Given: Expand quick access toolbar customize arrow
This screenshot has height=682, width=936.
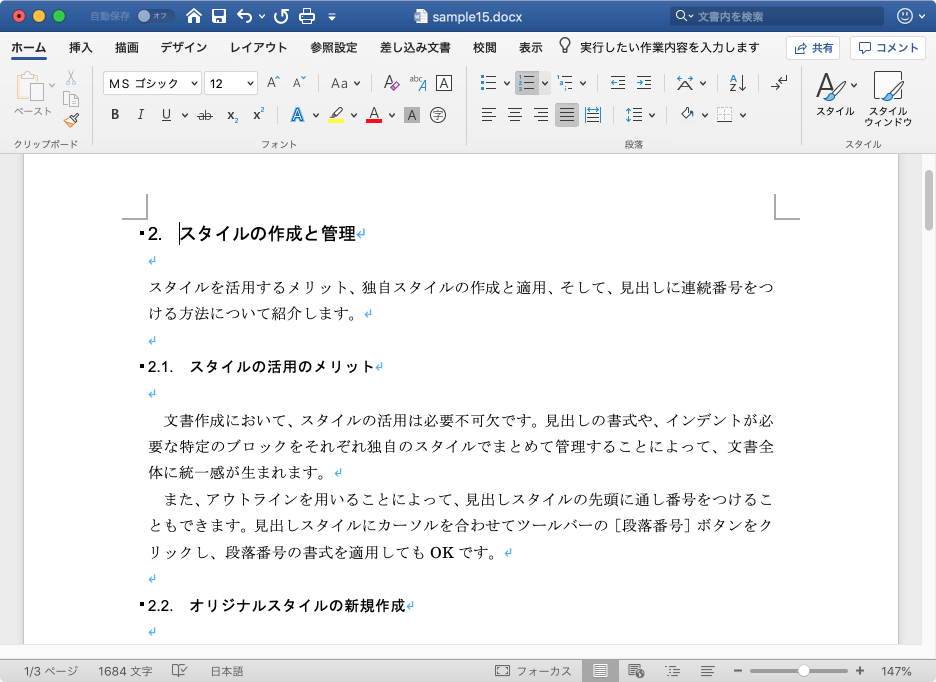Looking at the screenshot, I should [332, 17].
